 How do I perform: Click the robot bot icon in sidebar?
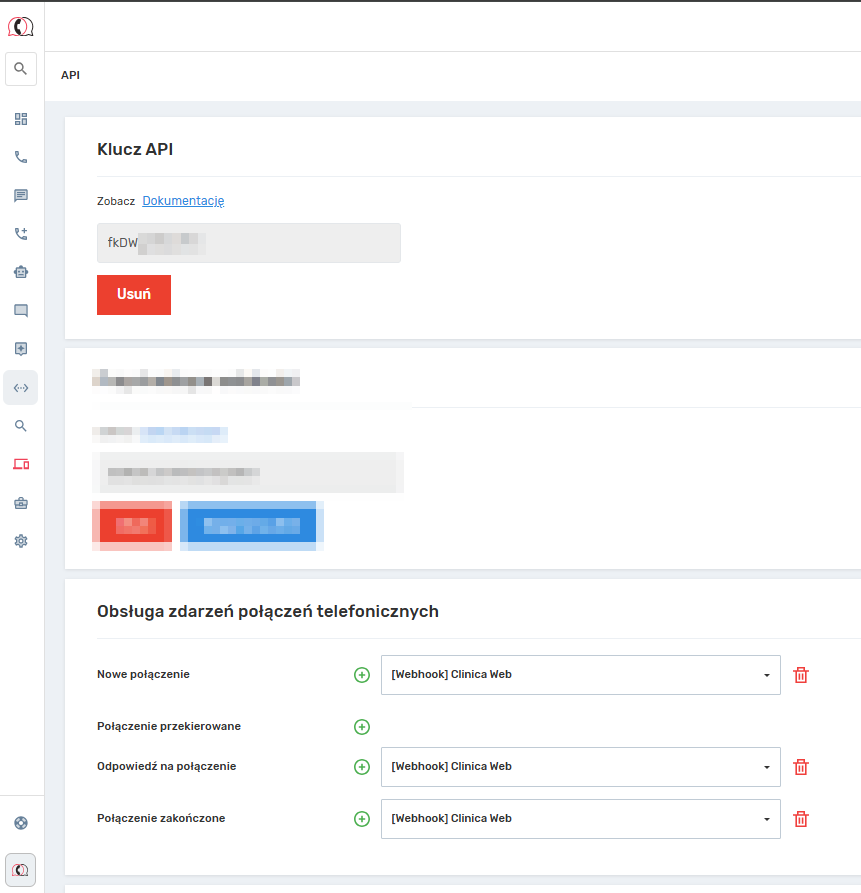pyautogui.click(x=21, y=272)
